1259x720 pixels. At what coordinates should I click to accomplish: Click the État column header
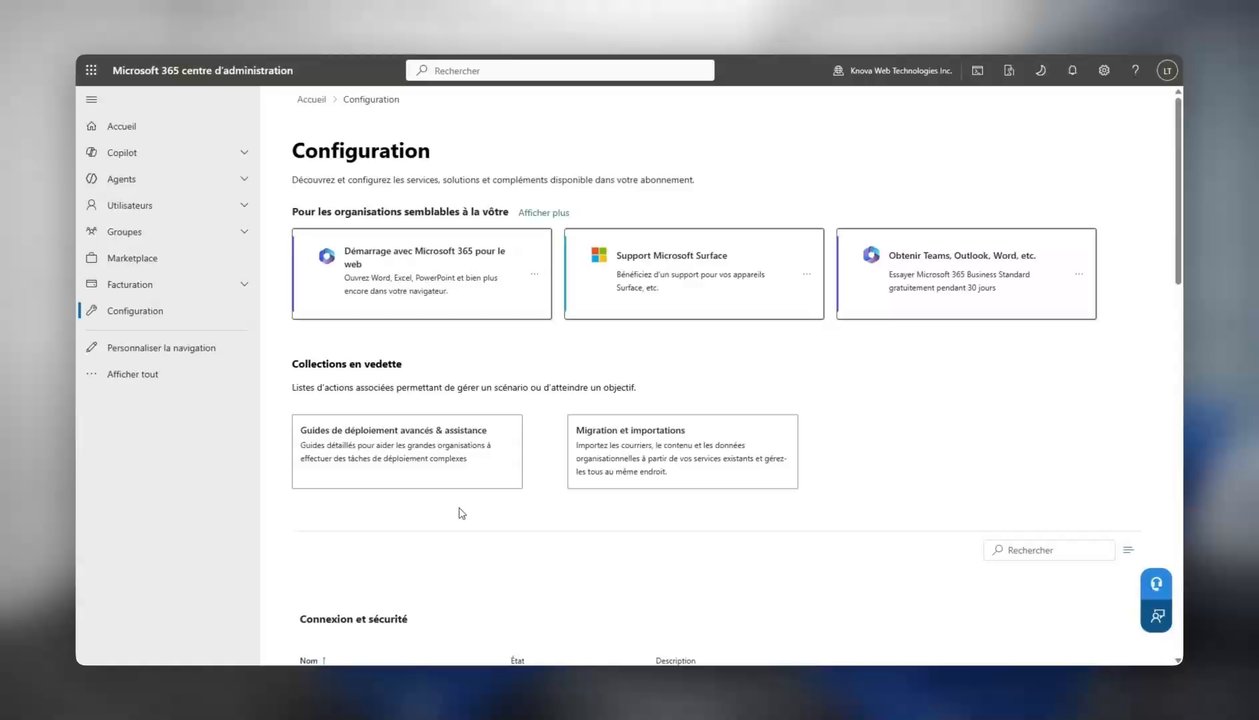[x=517, y=660]
